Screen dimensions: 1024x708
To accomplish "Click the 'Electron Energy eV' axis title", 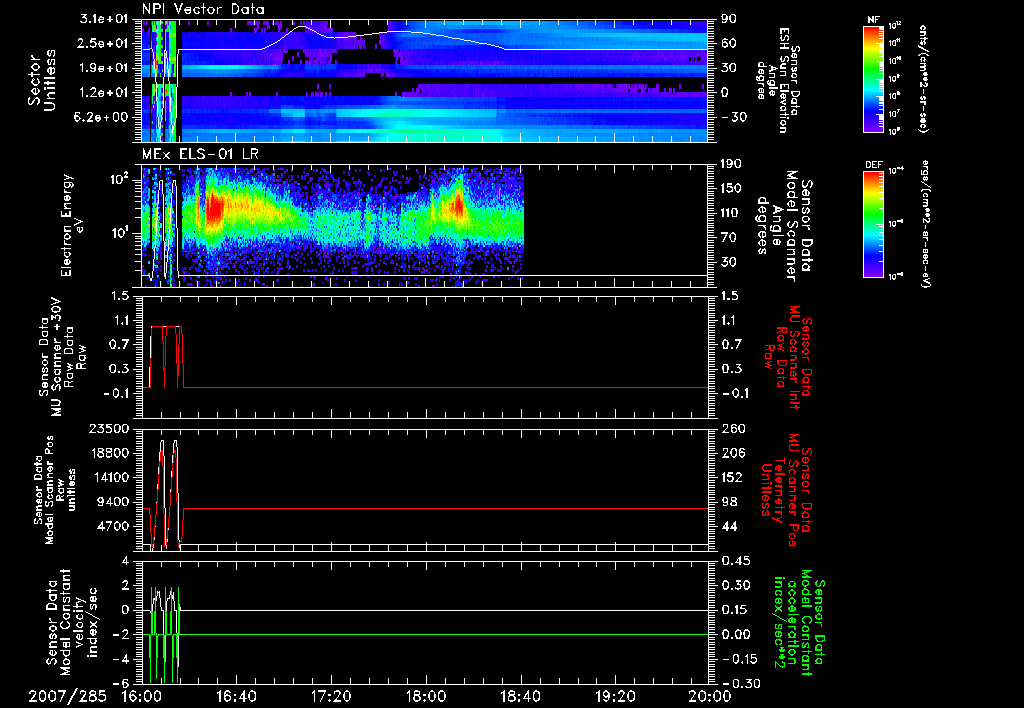I will tap(74, 225).
